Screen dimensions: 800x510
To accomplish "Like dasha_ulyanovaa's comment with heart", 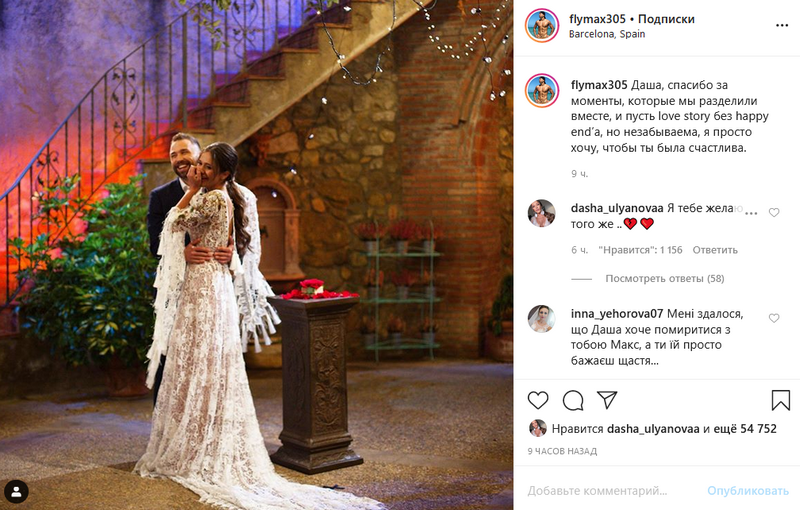I will click(774, 213).
